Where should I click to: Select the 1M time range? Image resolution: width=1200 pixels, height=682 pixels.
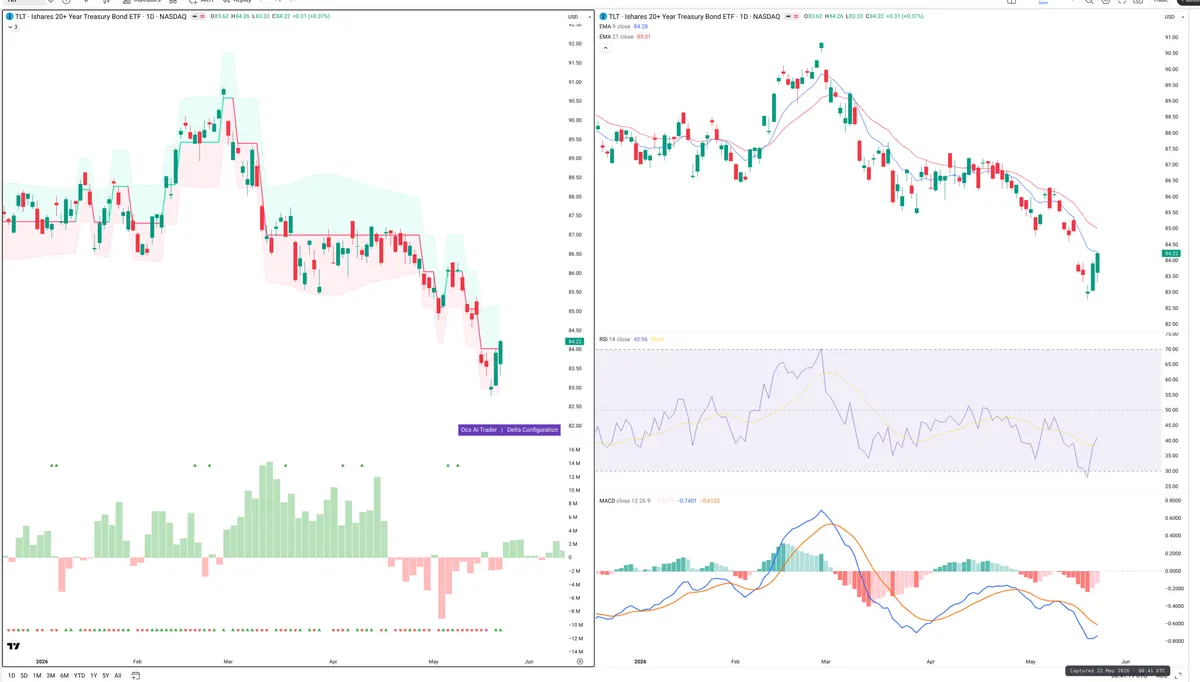pos(37,676)
